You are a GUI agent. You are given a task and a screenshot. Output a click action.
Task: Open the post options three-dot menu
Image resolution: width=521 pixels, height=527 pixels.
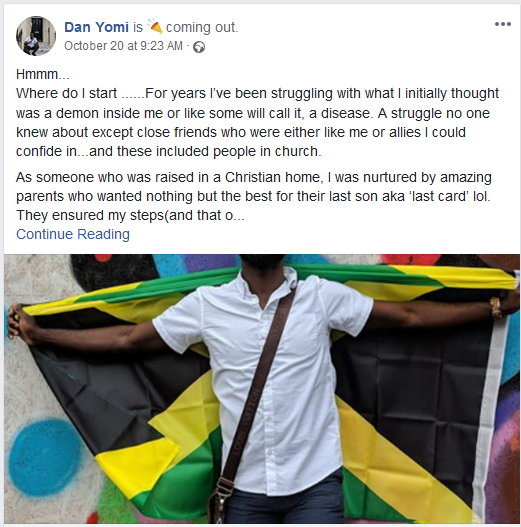[503, 24]
